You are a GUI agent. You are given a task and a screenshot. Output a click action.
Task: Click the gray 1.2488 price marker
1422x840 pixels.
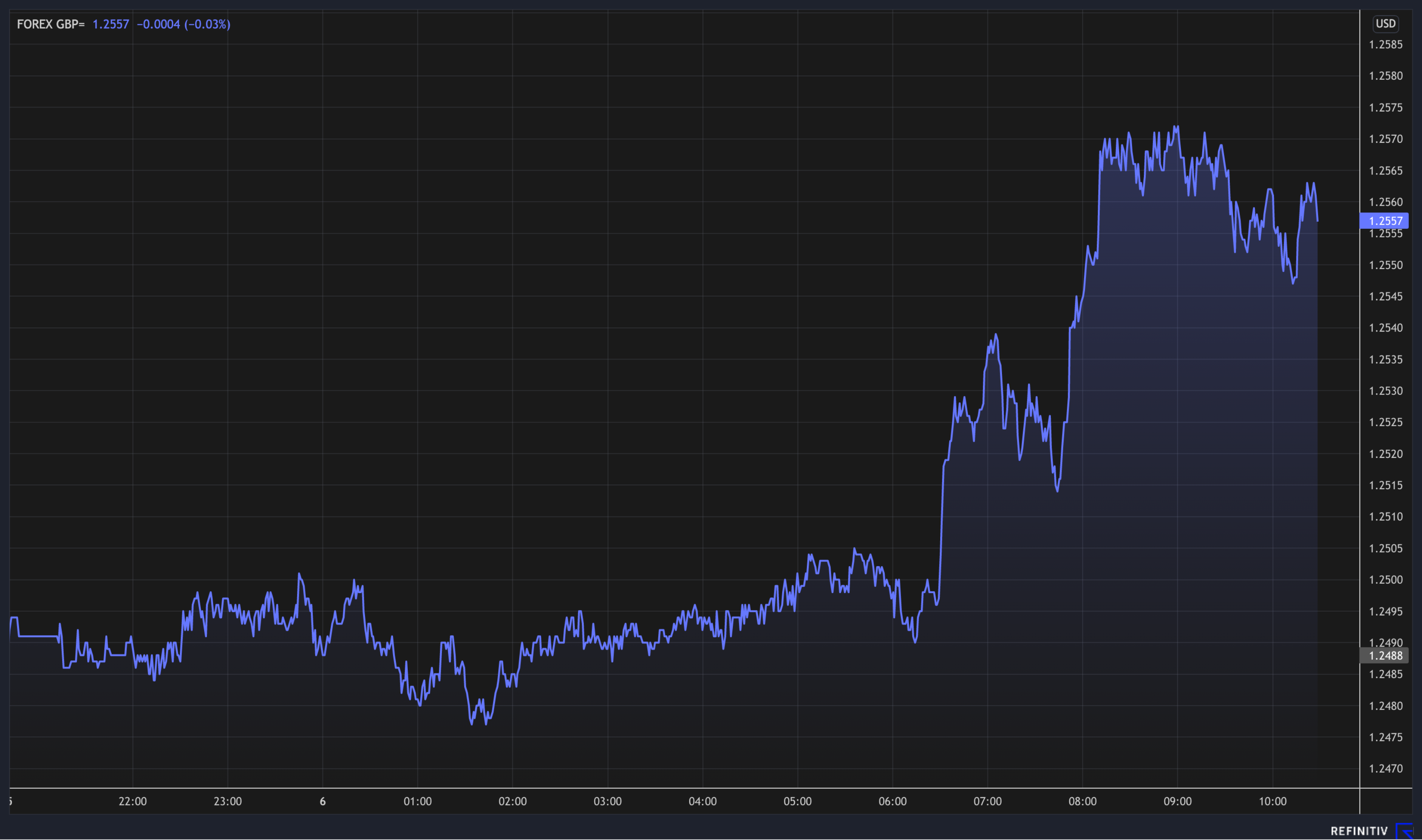click(1383, 655)
